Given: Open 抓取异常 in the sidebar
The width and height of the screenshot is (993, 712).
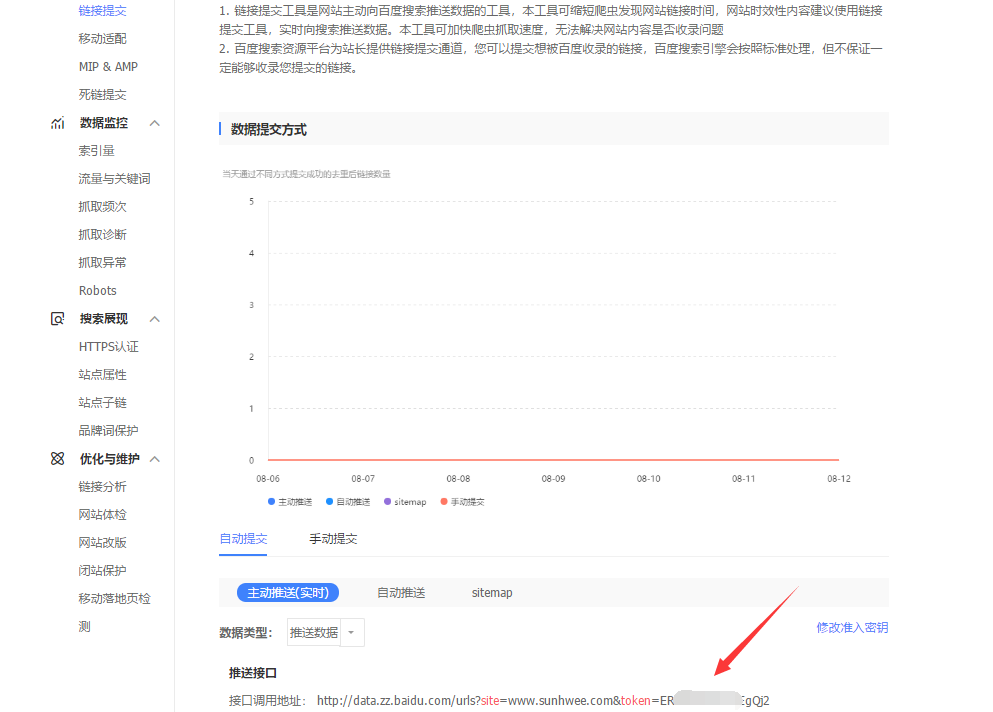Looking at the screenshot, I should 103,262.
